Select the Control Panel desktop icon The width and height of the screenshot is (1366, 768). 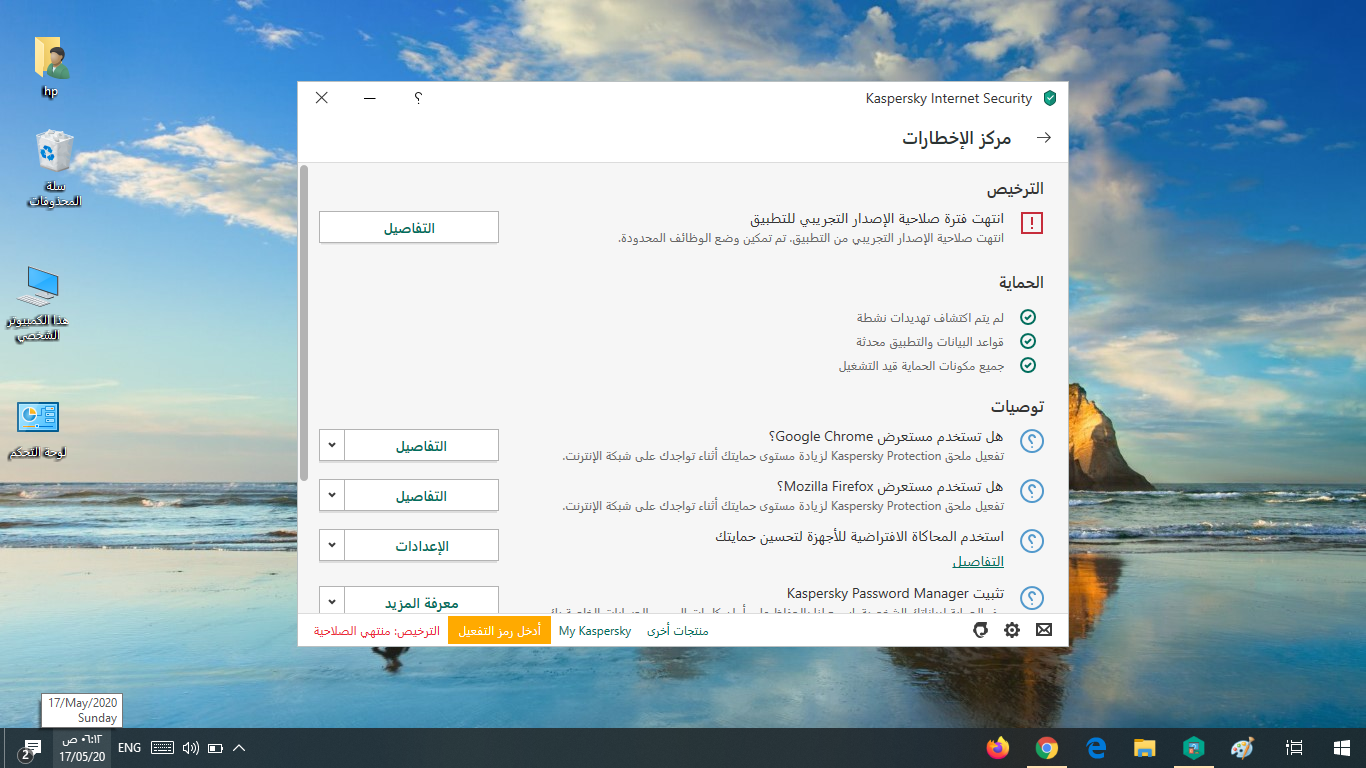click(38, 431)
